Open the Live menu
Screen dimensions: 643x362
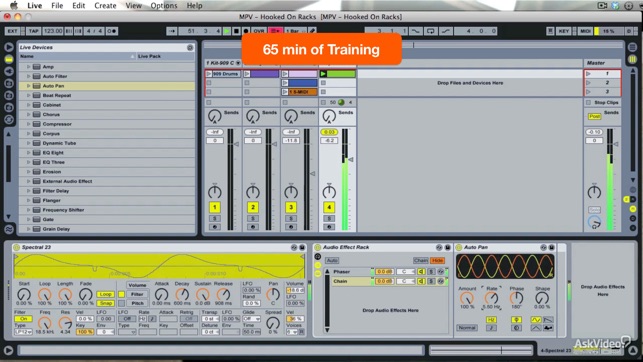[34, 6]
